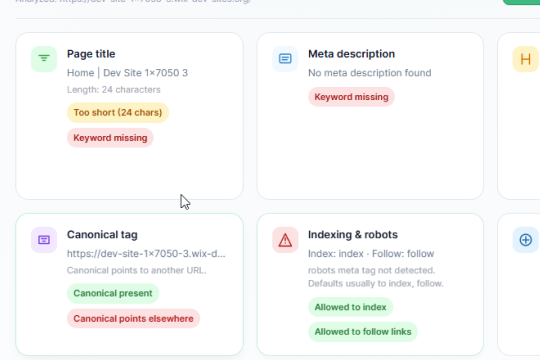
Task: Click the 'Meta description' heading
Action: [351, 54]
